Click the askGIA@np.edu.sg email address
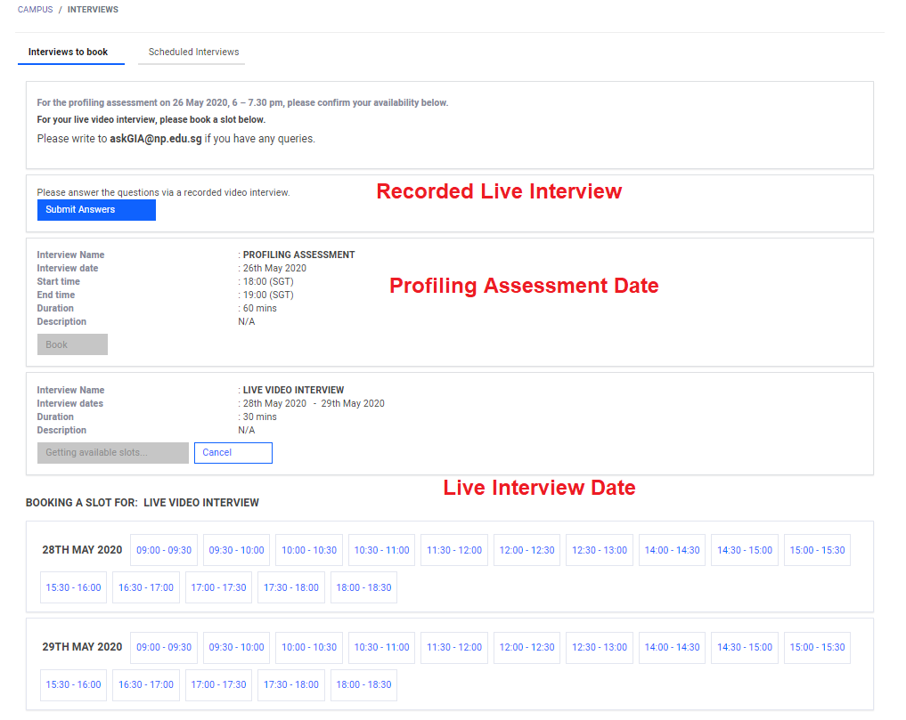This screenshot has height=720, width=906. (x=156, y=139)
